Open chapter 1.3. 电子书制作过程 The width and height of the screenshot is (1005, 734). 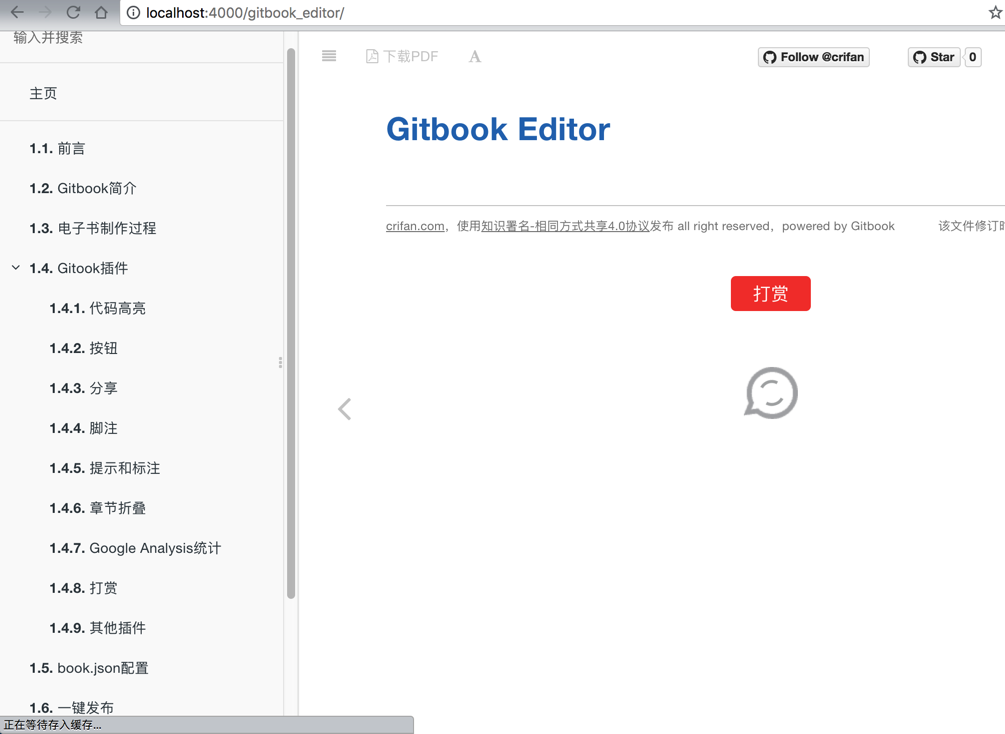click(x=92, y=228)
